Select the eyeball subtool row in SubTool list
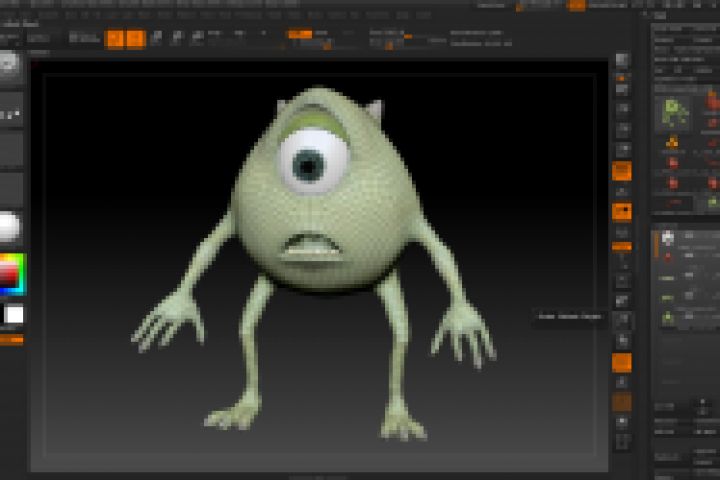This screenshot has width=720, height=480. point(686,237)
